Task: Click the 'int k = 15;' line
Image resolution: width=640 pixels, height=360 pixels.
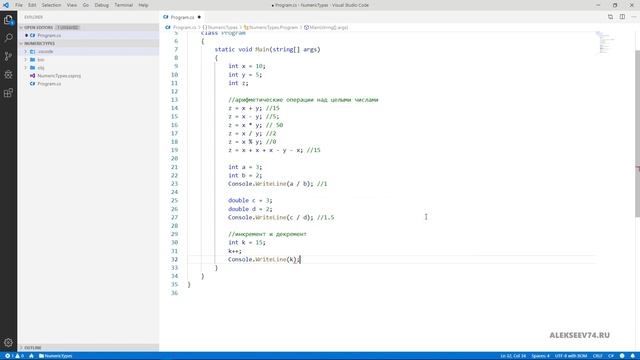Action: coord(247,242)
